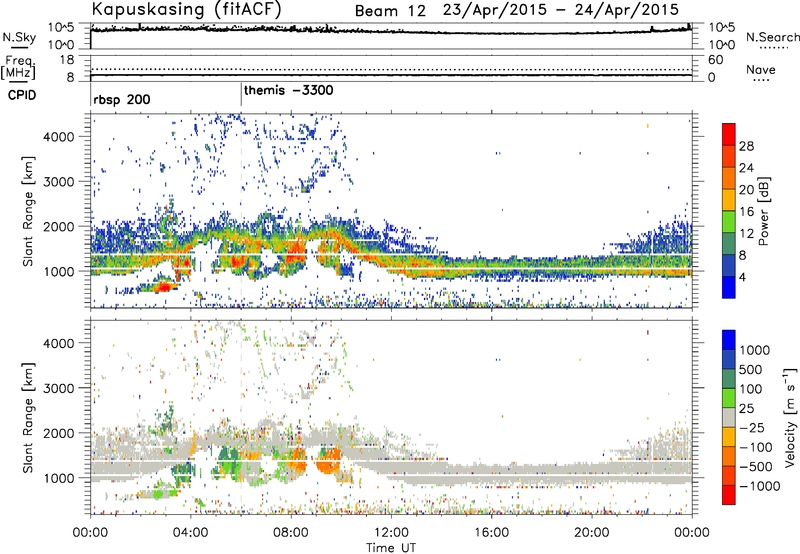Click the '20:00' time axis tick label

591,533
